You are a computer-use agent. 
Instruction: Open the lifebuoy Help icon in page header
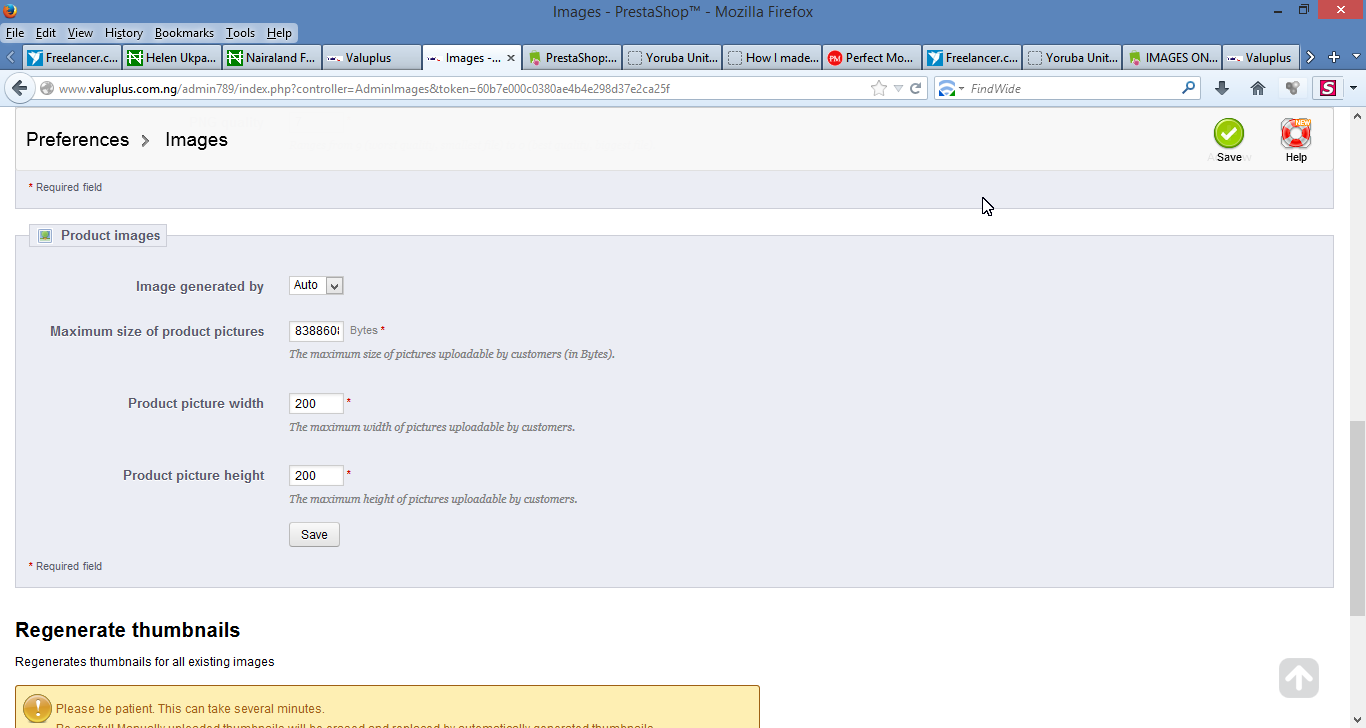pyautogui.click(x=1296, y=134)
